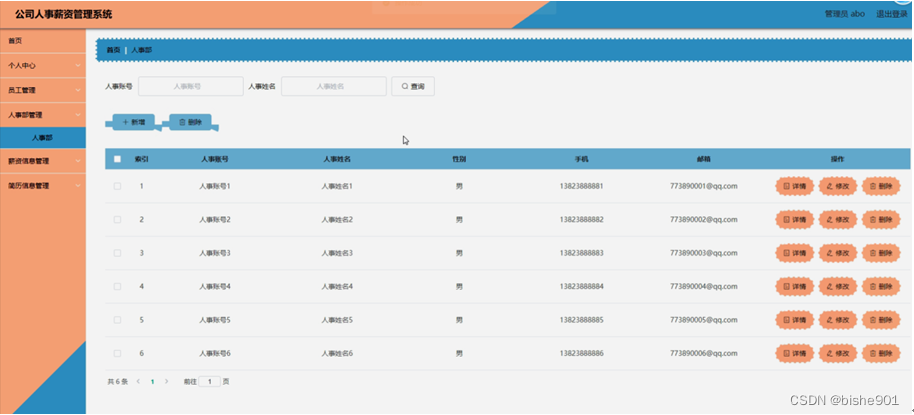Click email 773890004@qq.com cell
This screenshot has height=415, width=914.
tap(704, 287)
